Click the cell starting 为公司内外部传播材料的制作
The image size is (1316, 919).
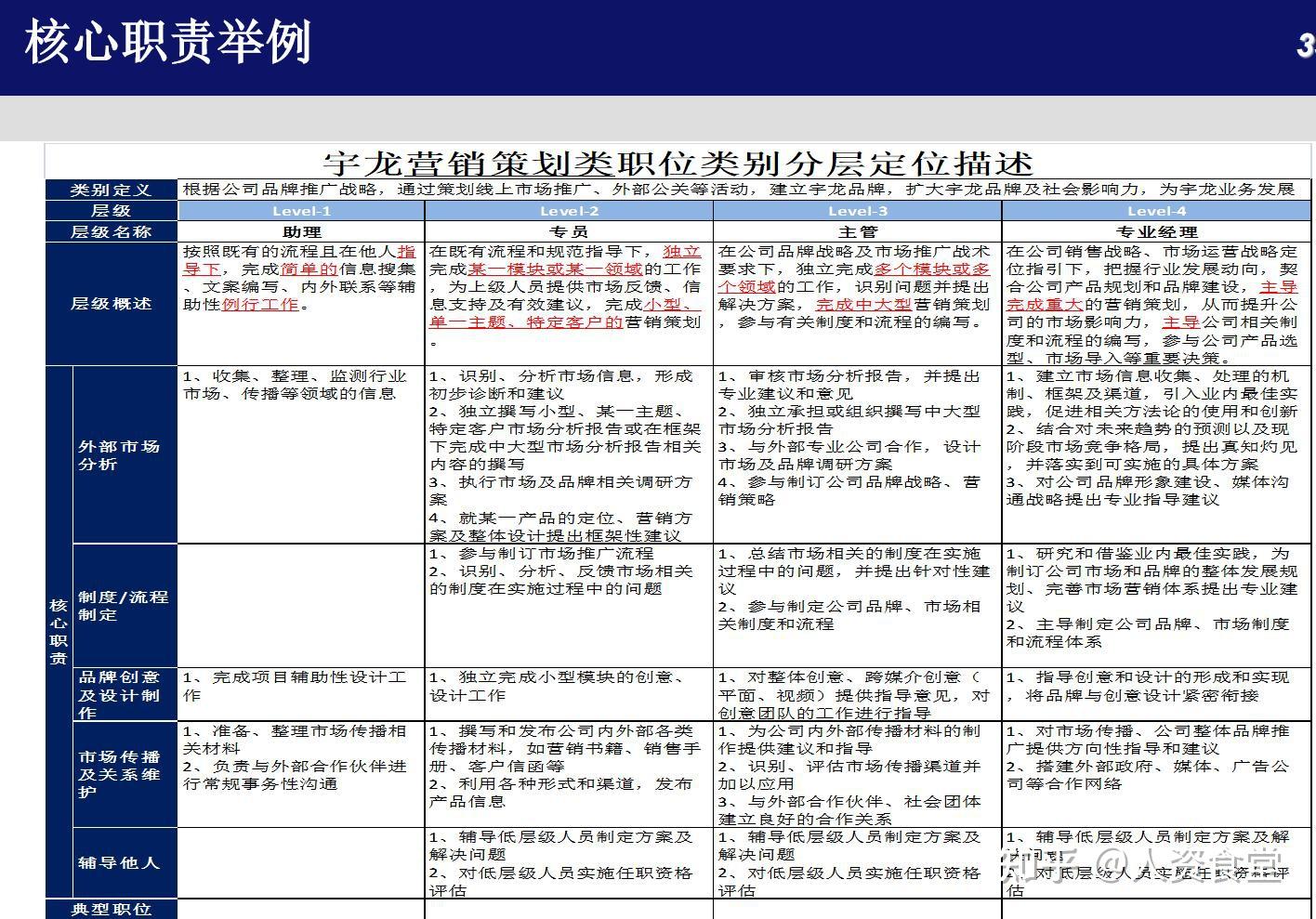click(x=857, y=774)
